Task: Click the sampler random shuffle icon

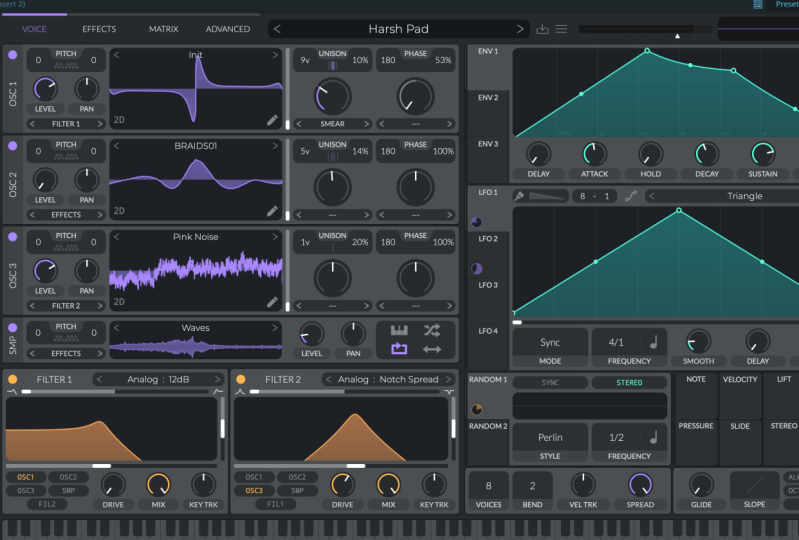Action: (x=432, y=331)
